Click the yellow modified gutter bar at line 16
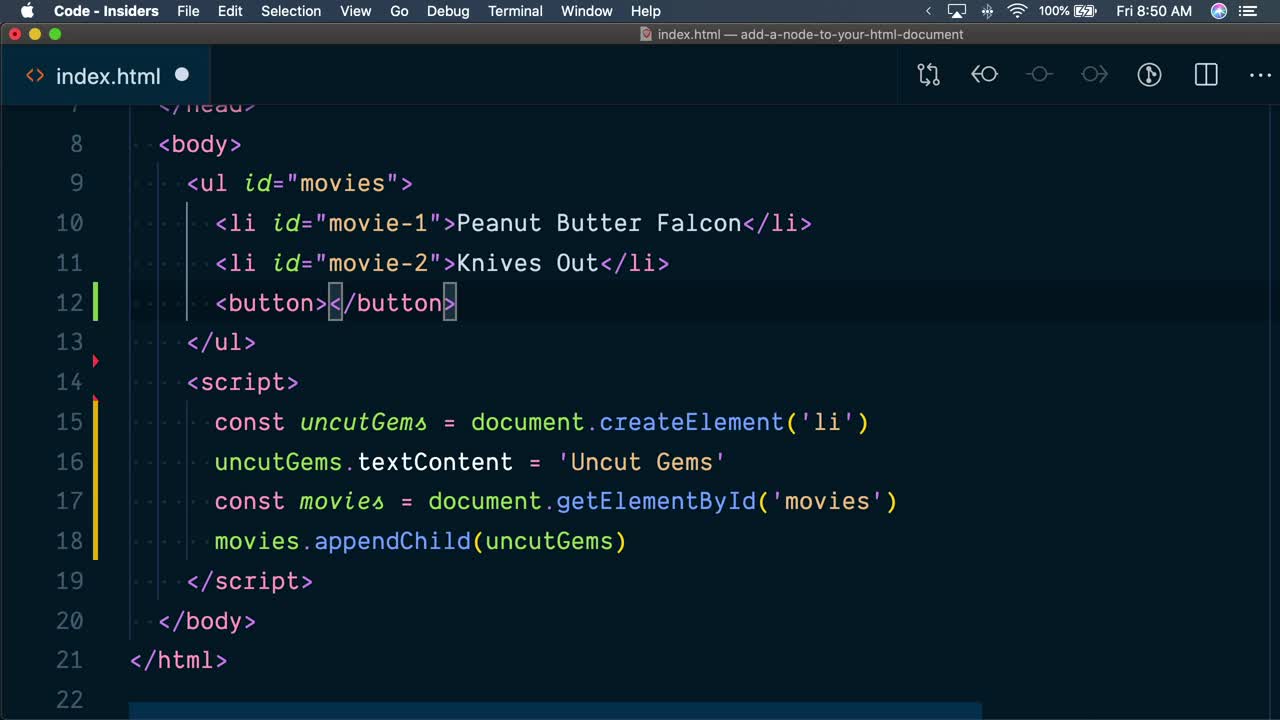This screenshot has height=720, width=1280. [96, 461]
